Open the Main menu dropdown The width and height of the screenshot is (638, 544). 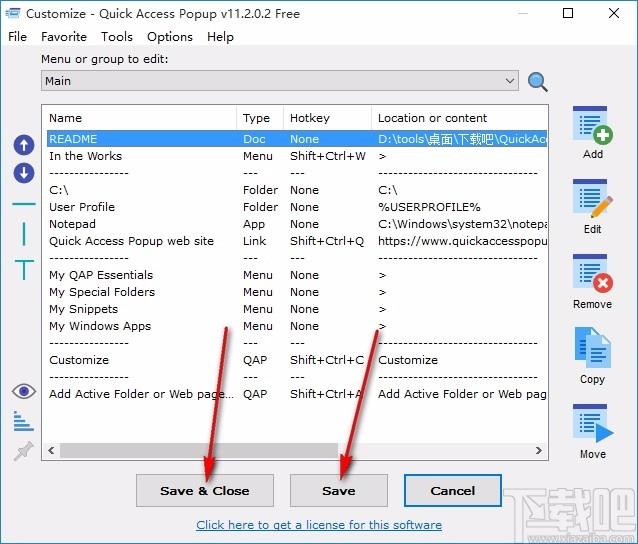pos(280,81)
